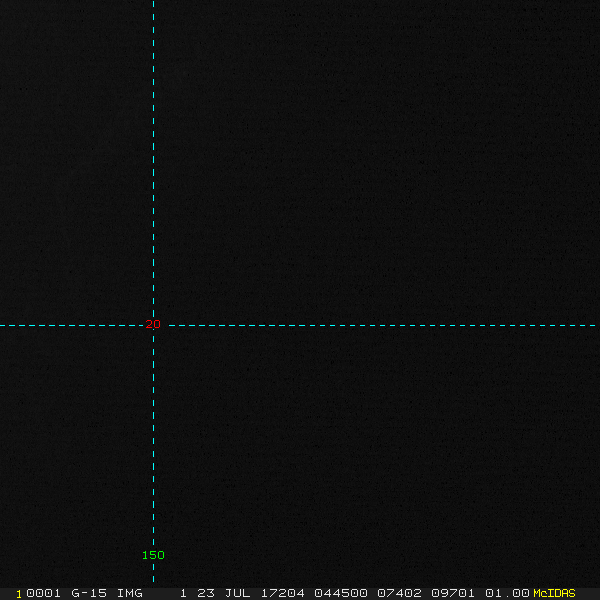Click the day number 23 in status bar
The height and width of the screenshot is (600, 600).
[206, 593]
